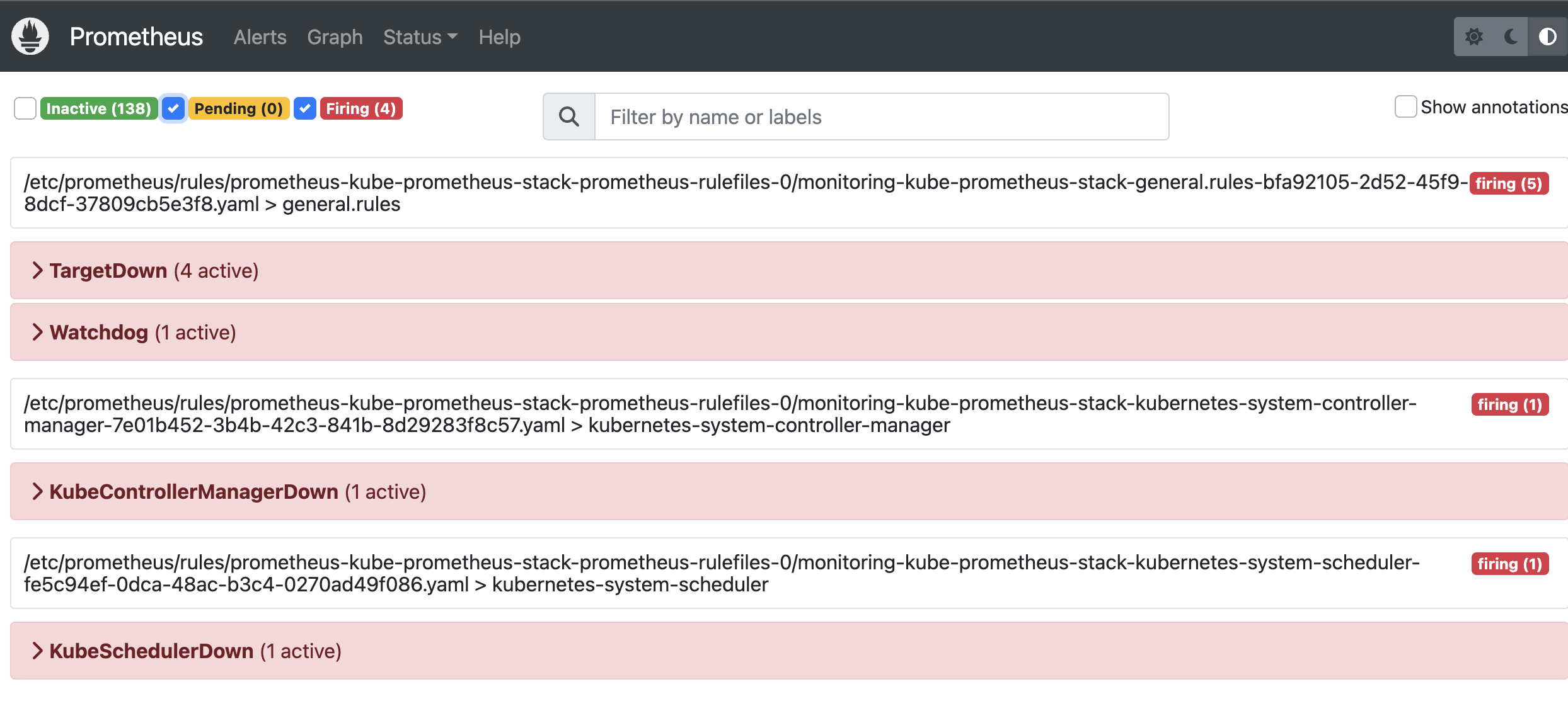Enable Show annotations checkbox
Viewport: 1568px width, 723px height.
tap(1405, 106)
